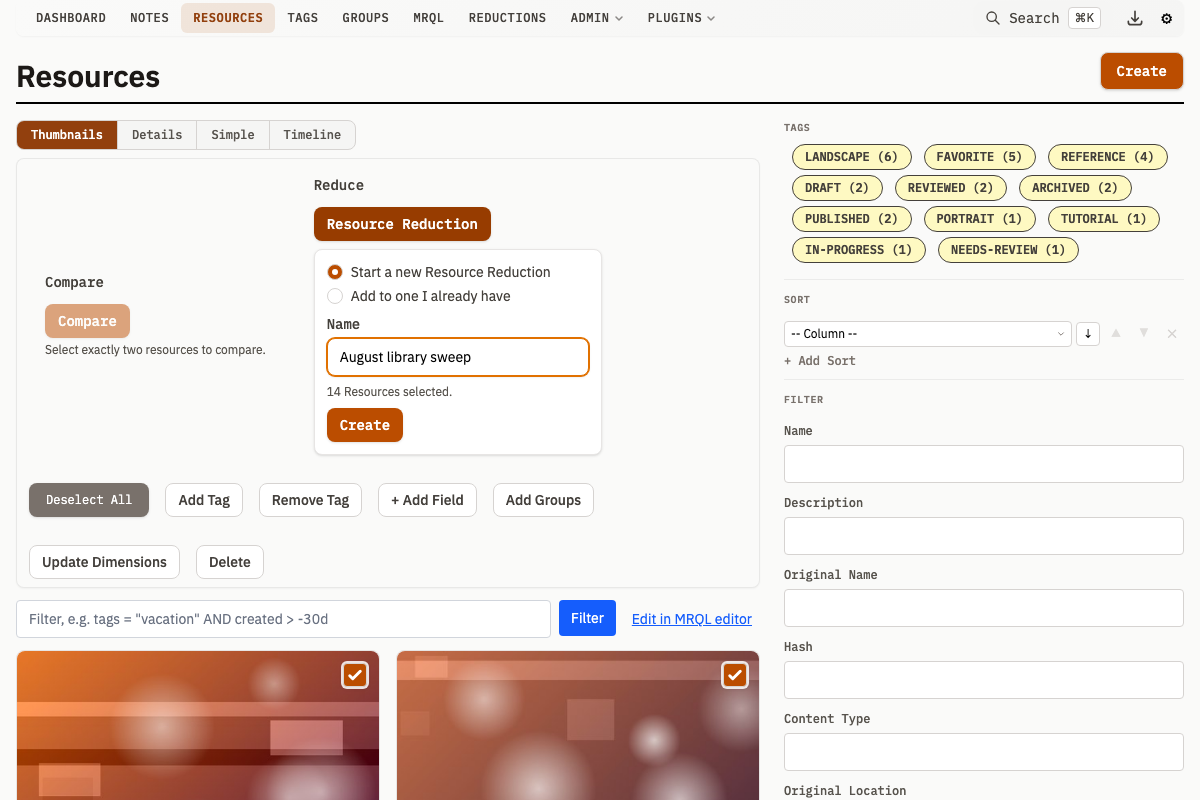
Task: Switch to Simple view tab
Action: coord(233,135)
